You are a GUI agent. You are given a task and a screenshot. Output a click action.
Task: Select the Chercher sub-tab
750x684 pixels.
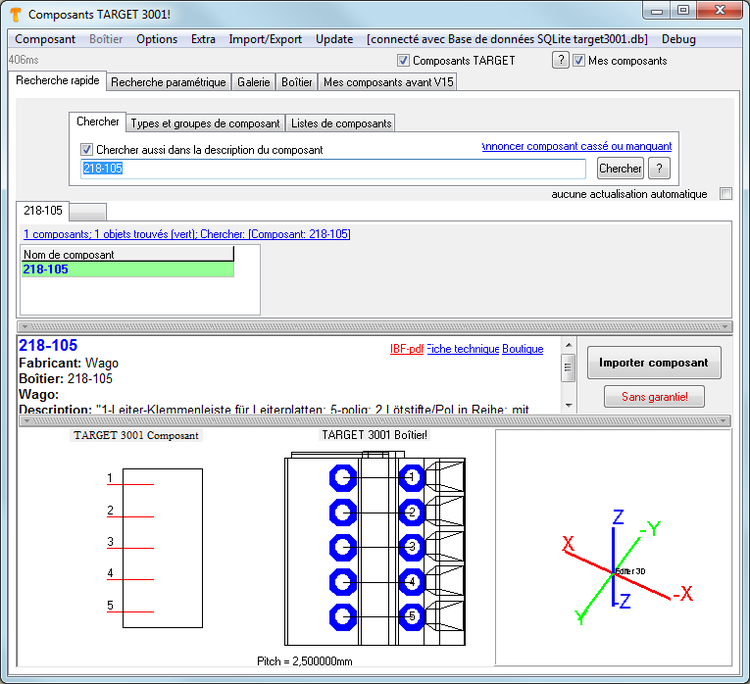(98, 121)
